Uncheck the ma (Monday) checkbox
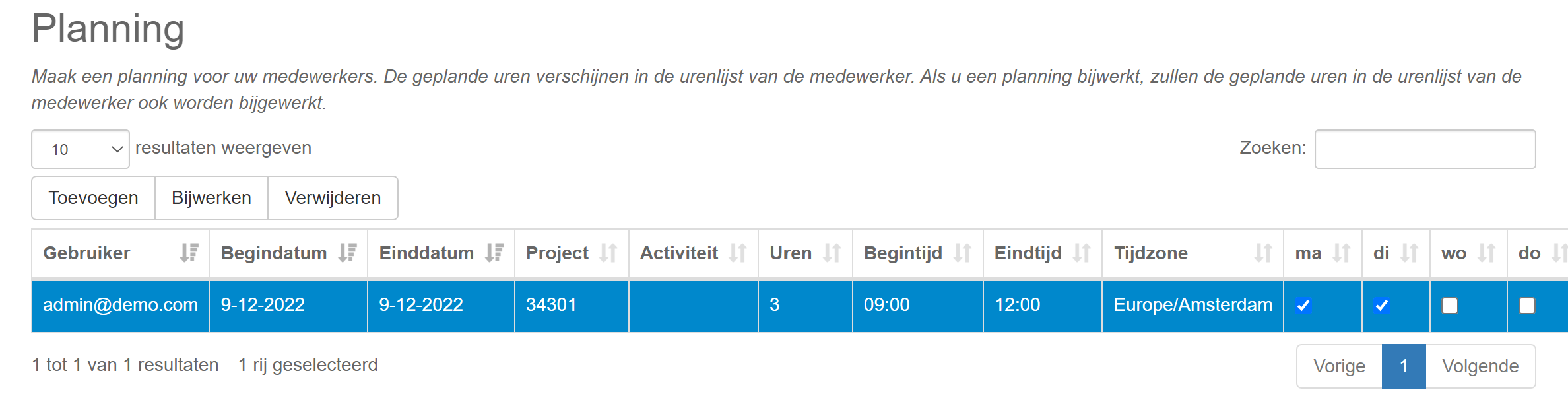This screenshot has width=1568, height=400. (x=1303, y=306)
